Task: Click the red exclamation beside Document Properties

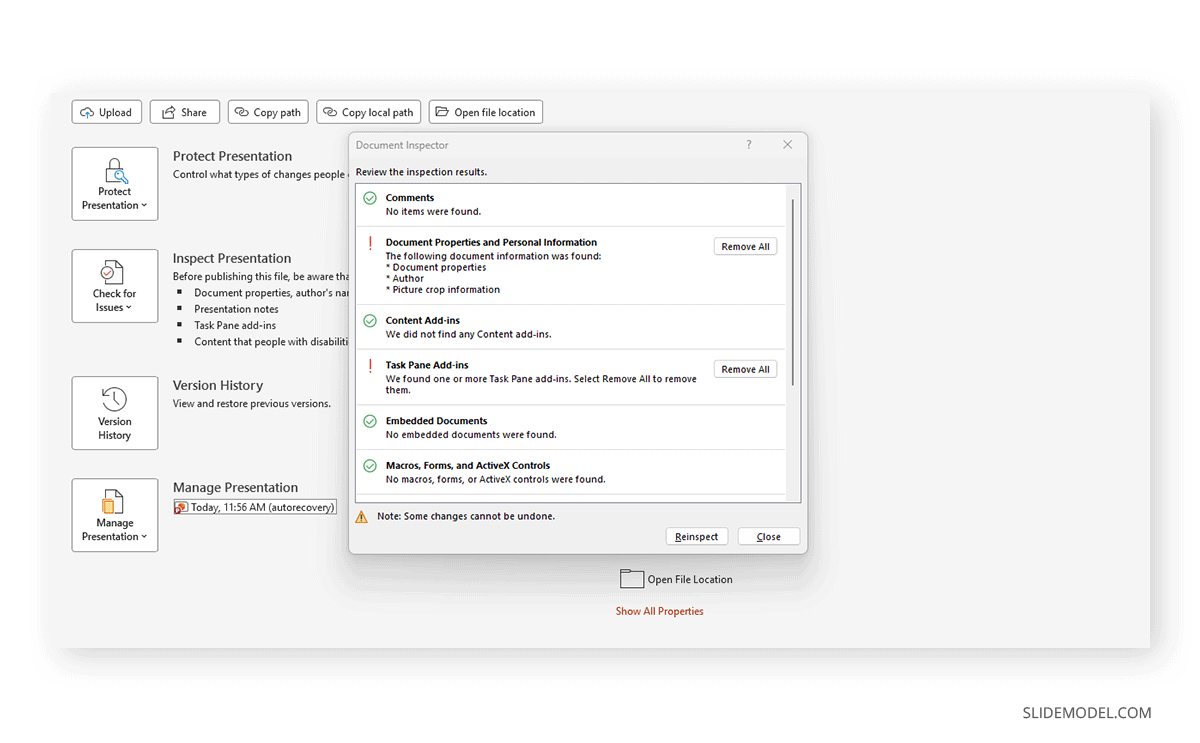Action: (x=370, y=243)
